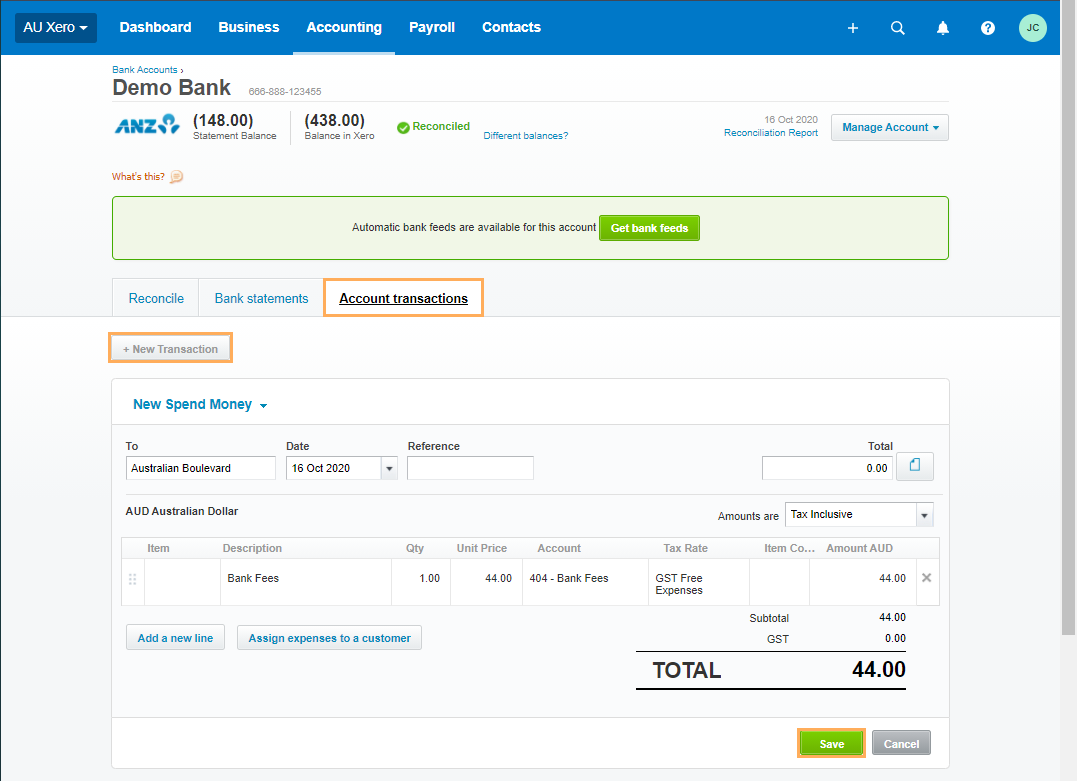Click the GST Free Expenses tax rate cell

[x=699, y=582]
